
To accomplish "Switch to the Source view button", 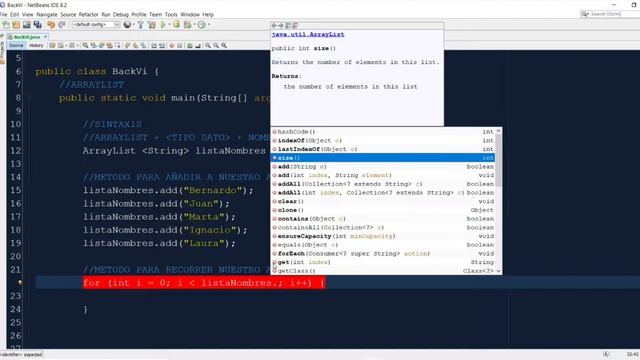I will (16, 45).
